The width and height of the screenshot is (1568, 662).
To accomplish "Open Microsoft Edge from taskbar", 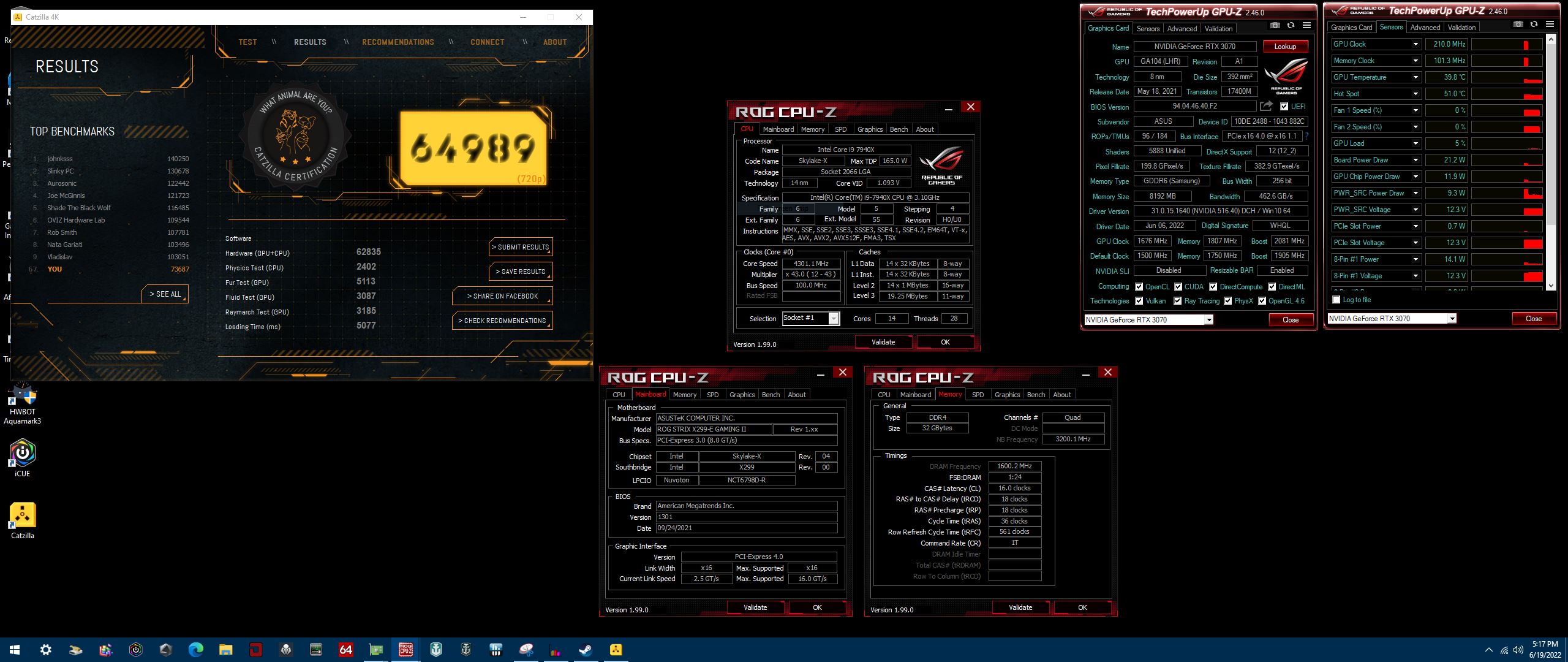I will [x=195, y=650].
